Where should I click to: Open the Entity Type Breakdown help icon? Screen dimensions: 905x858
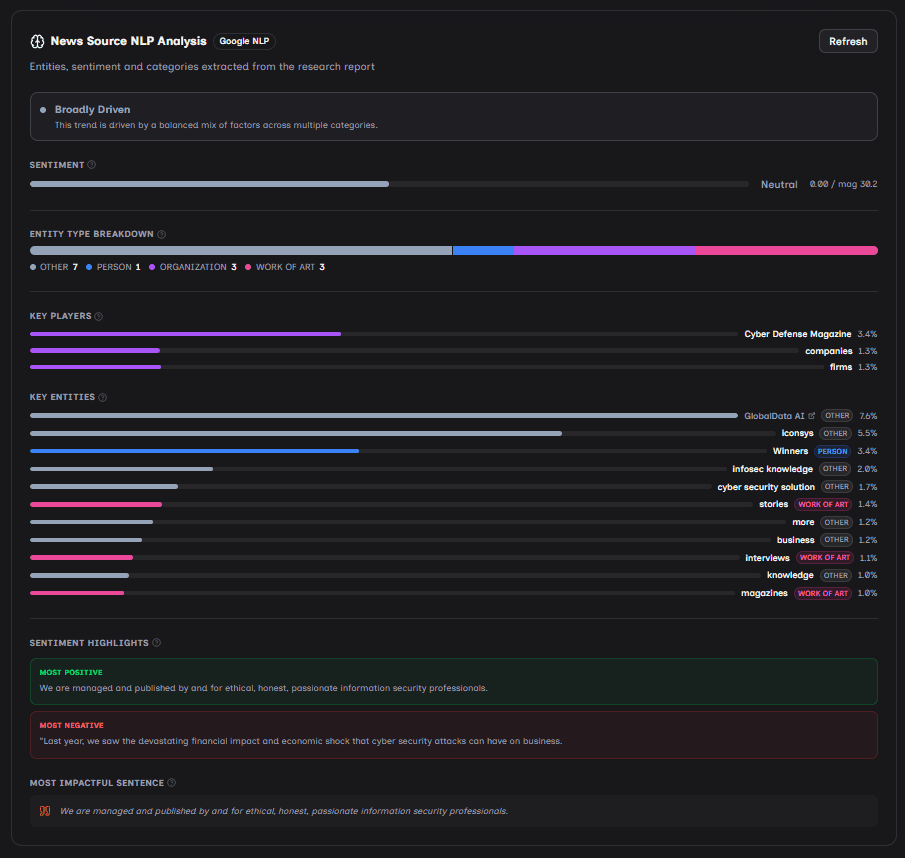coord(162,234)
